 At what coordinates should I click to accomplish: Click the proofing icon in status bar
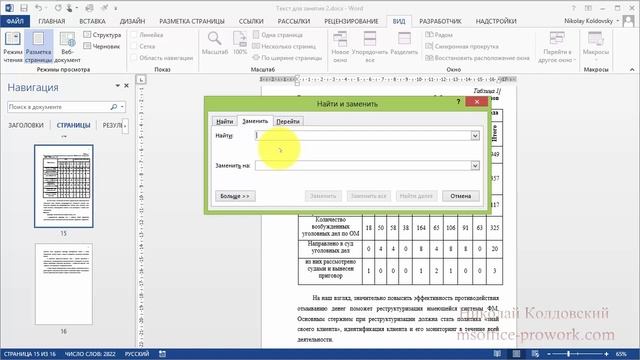(x=162, y=354)
